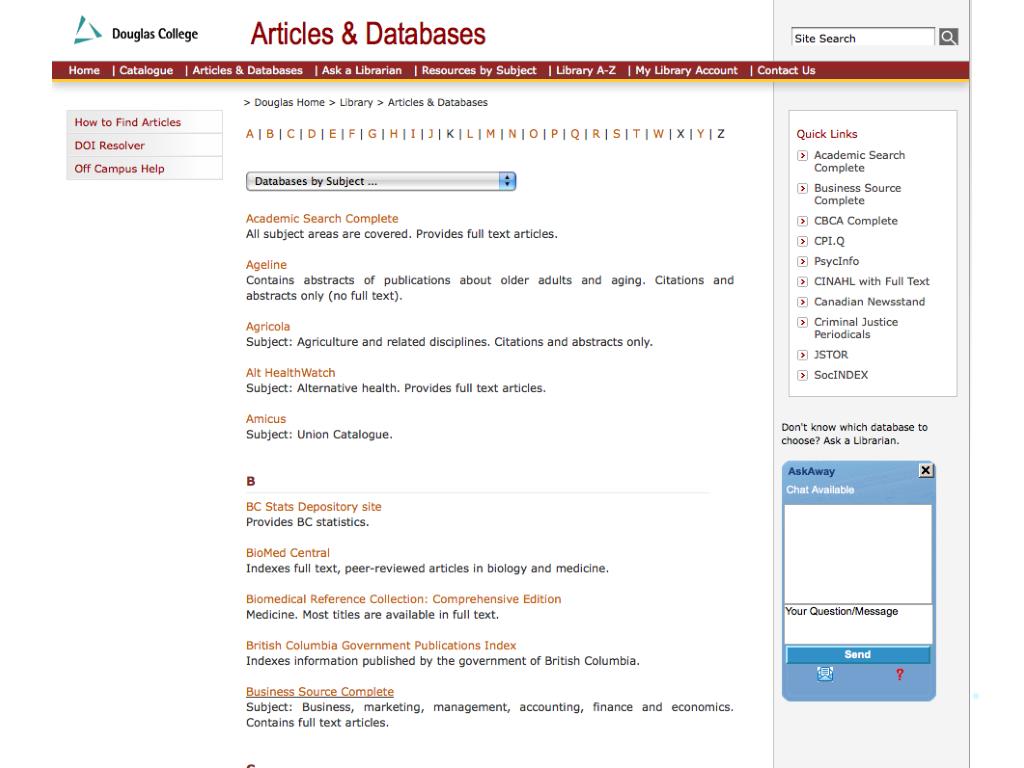Viewport: 1024px width, 768px height.
Task: Click arrow icon beside SocINDEX
Action: pos(803,376)
